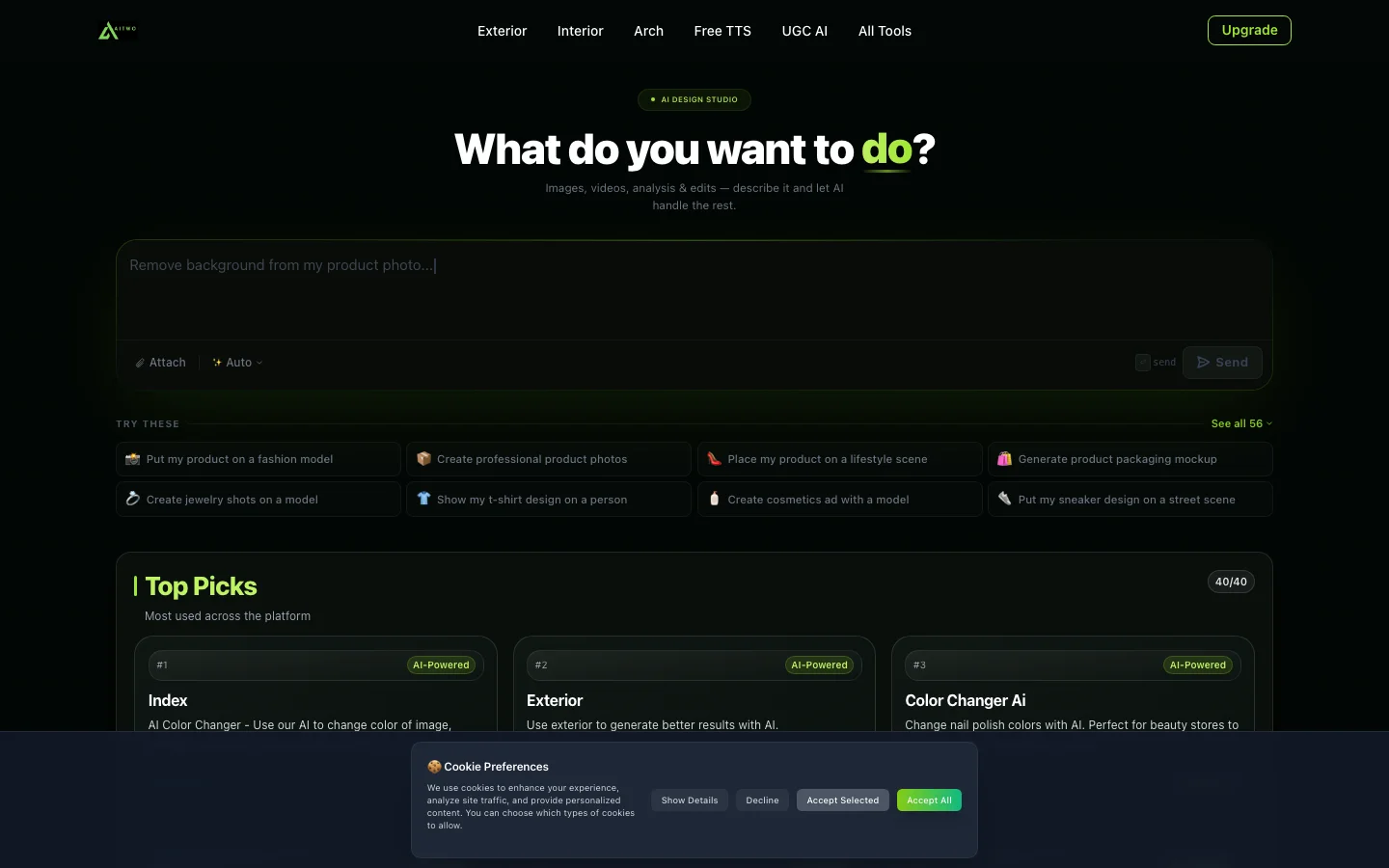The width and height of the screenshot is (1389, 868).
Task: Click the box icon on professional product photos
Action: point(423,459)
